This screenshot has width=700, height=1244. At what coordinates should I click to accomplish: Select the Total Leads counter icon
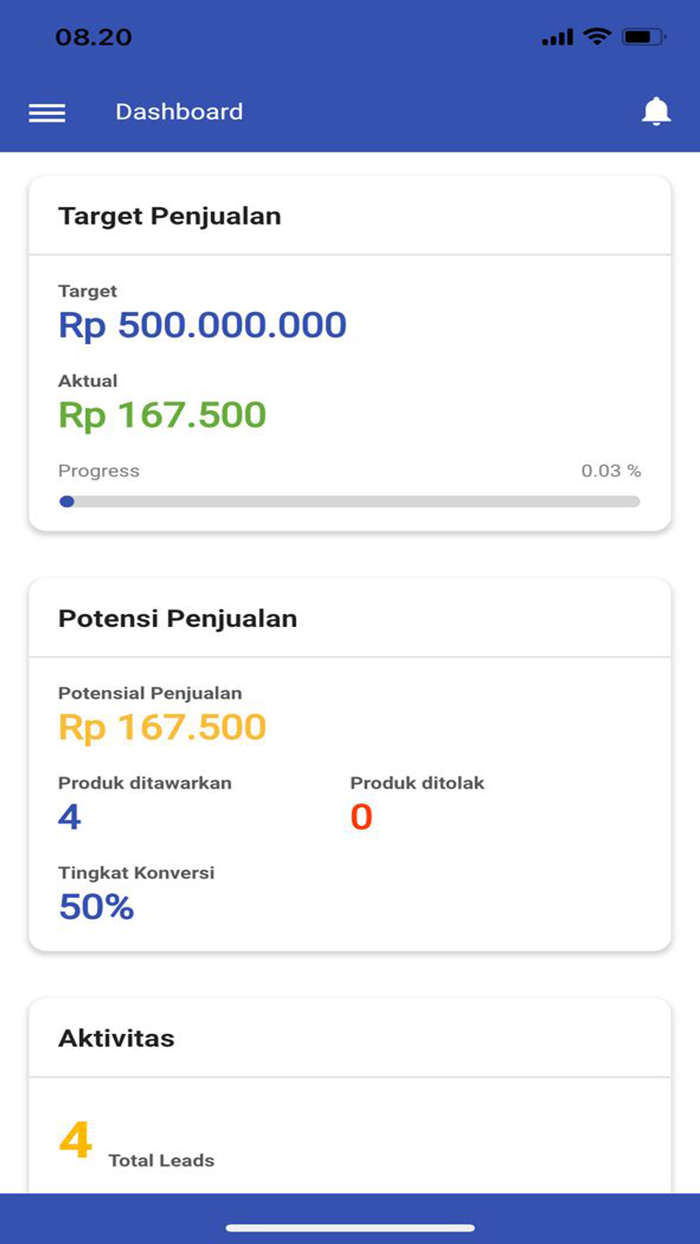click(x=78, y=1140)
